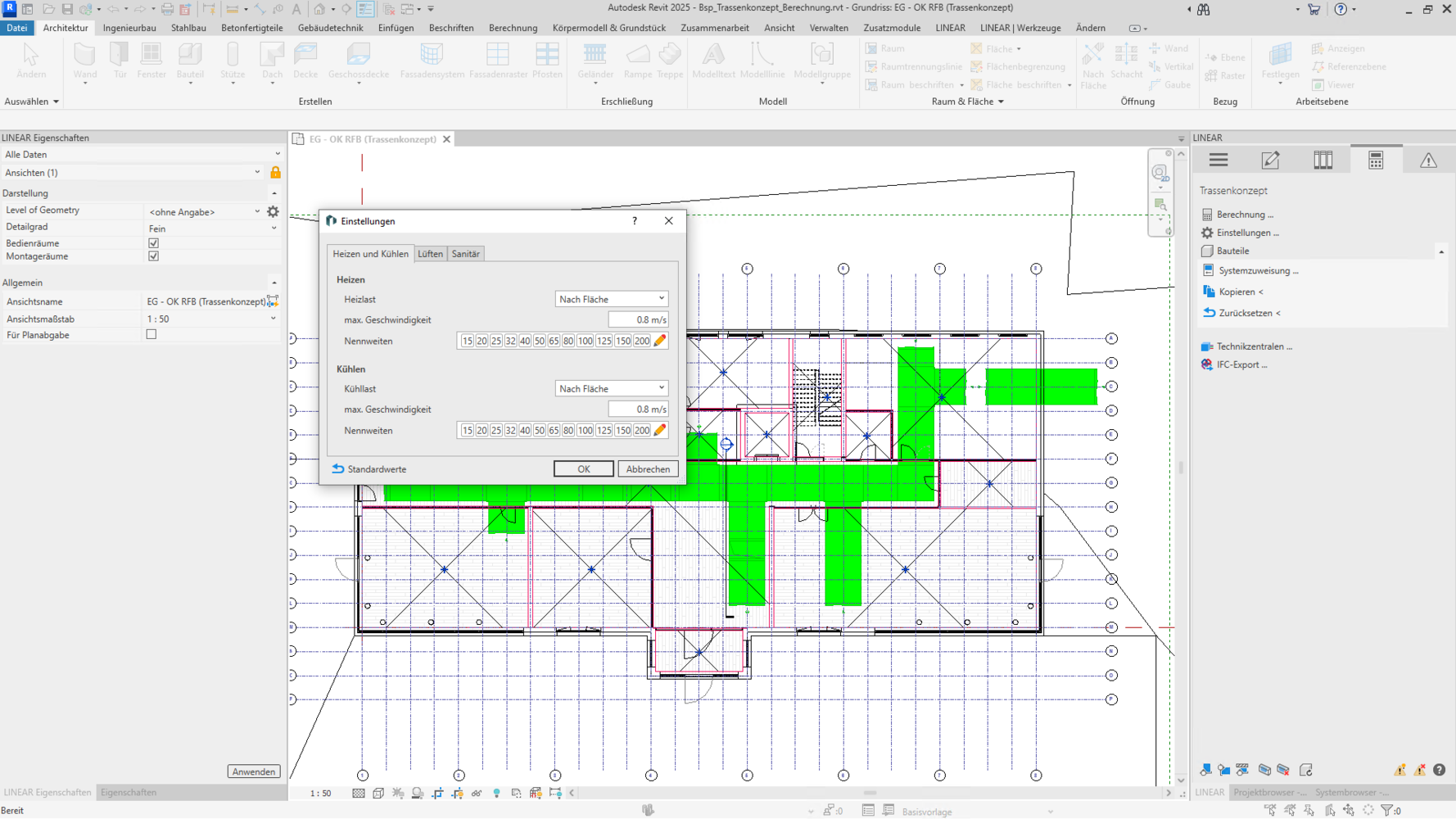Click the Level of Geometry gear icon
The height and width of the screenshot is (819, 1456).
274,211
